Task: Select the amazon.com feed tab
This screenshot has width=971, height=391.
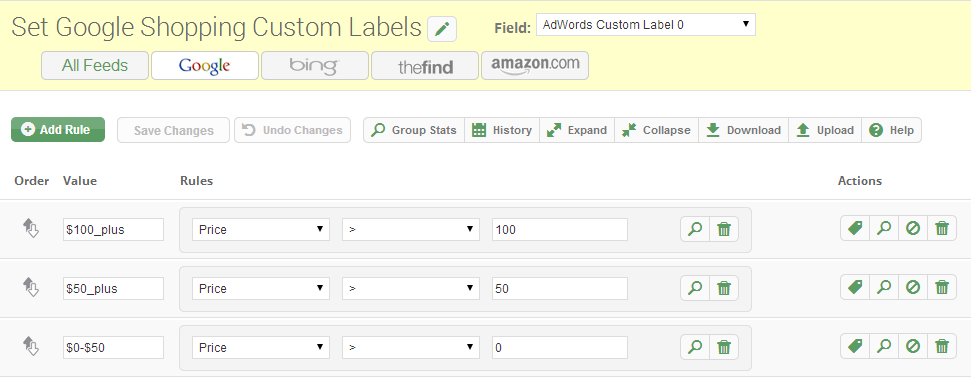Action: pyautogui.click(x=535, y=66)
